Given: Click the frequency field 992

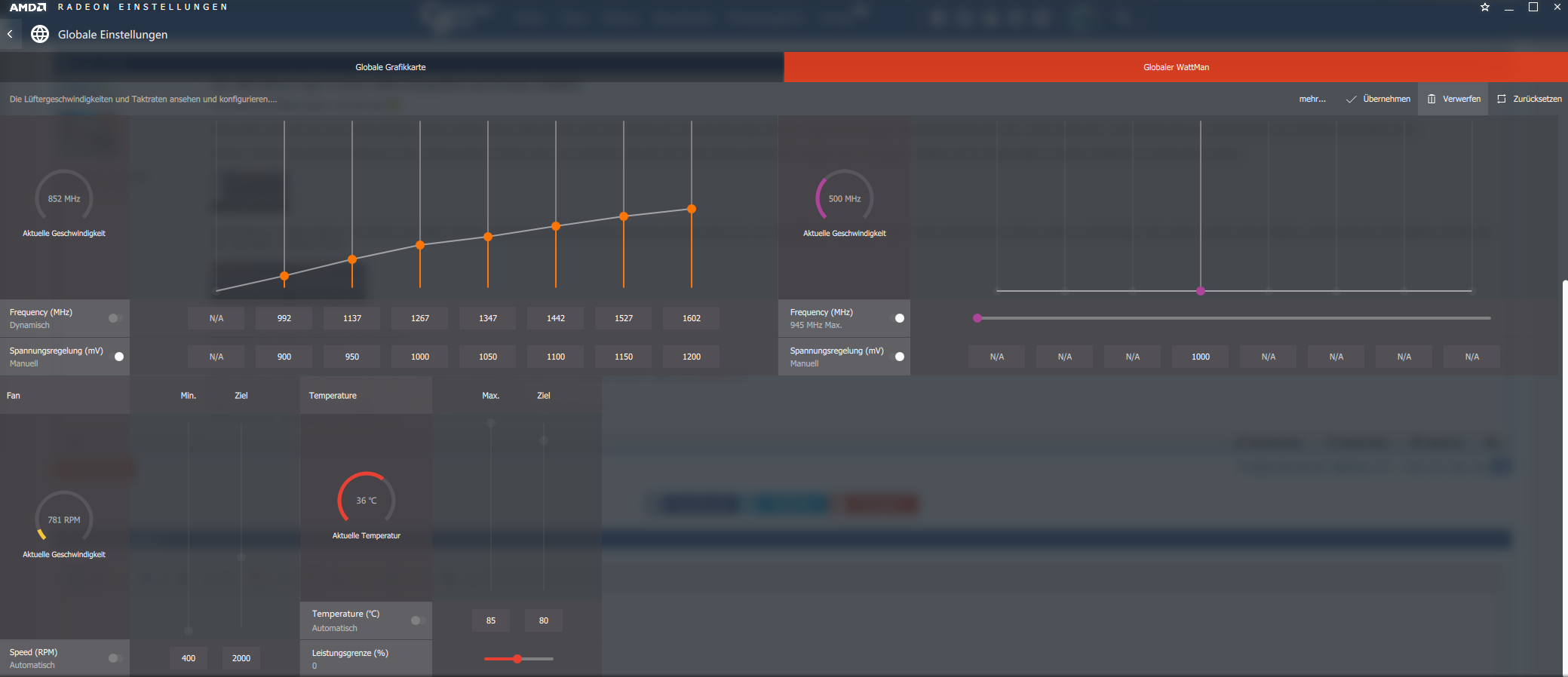Looking at the screenshot, I should pyautogui.click(x=284, y=318).
